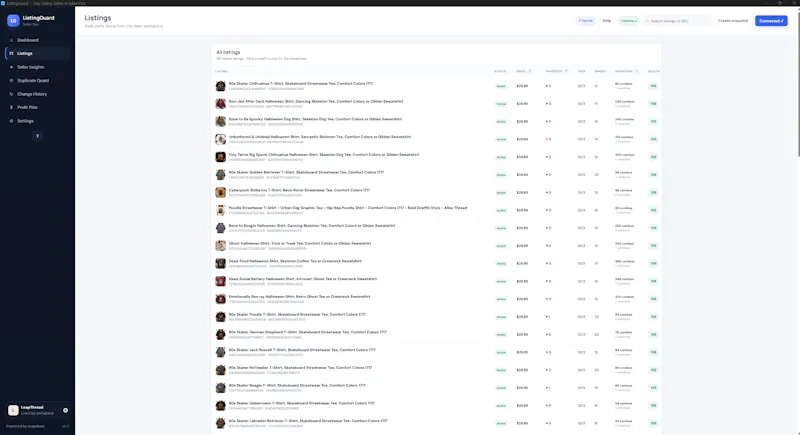Click thumbnail of Poodle Streetwear T-Shirt listing

[220, 210]
